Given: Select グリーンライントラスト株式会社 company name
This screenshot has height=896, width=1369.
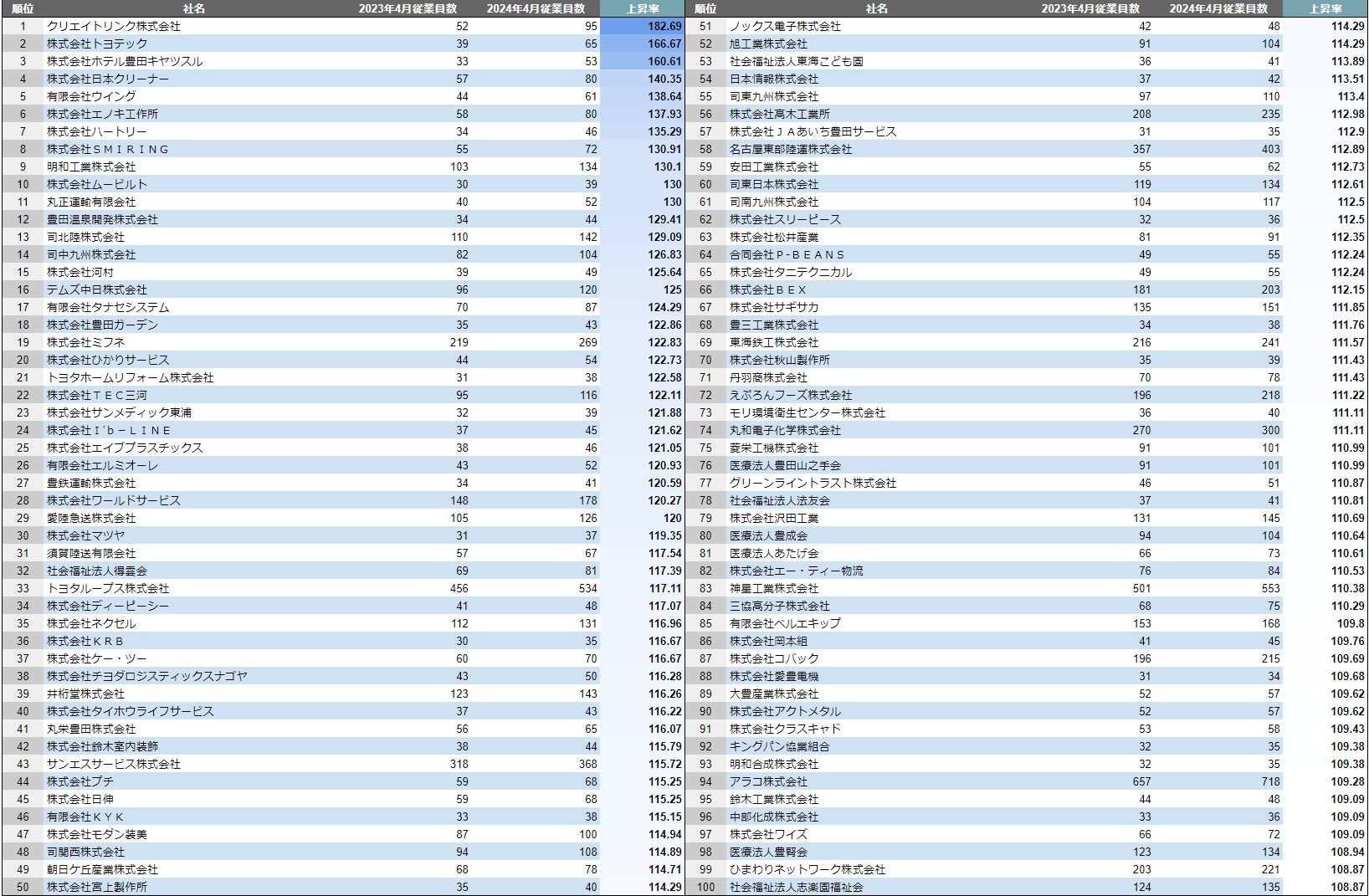Looking at the screenshot, I should click(813, 483).
